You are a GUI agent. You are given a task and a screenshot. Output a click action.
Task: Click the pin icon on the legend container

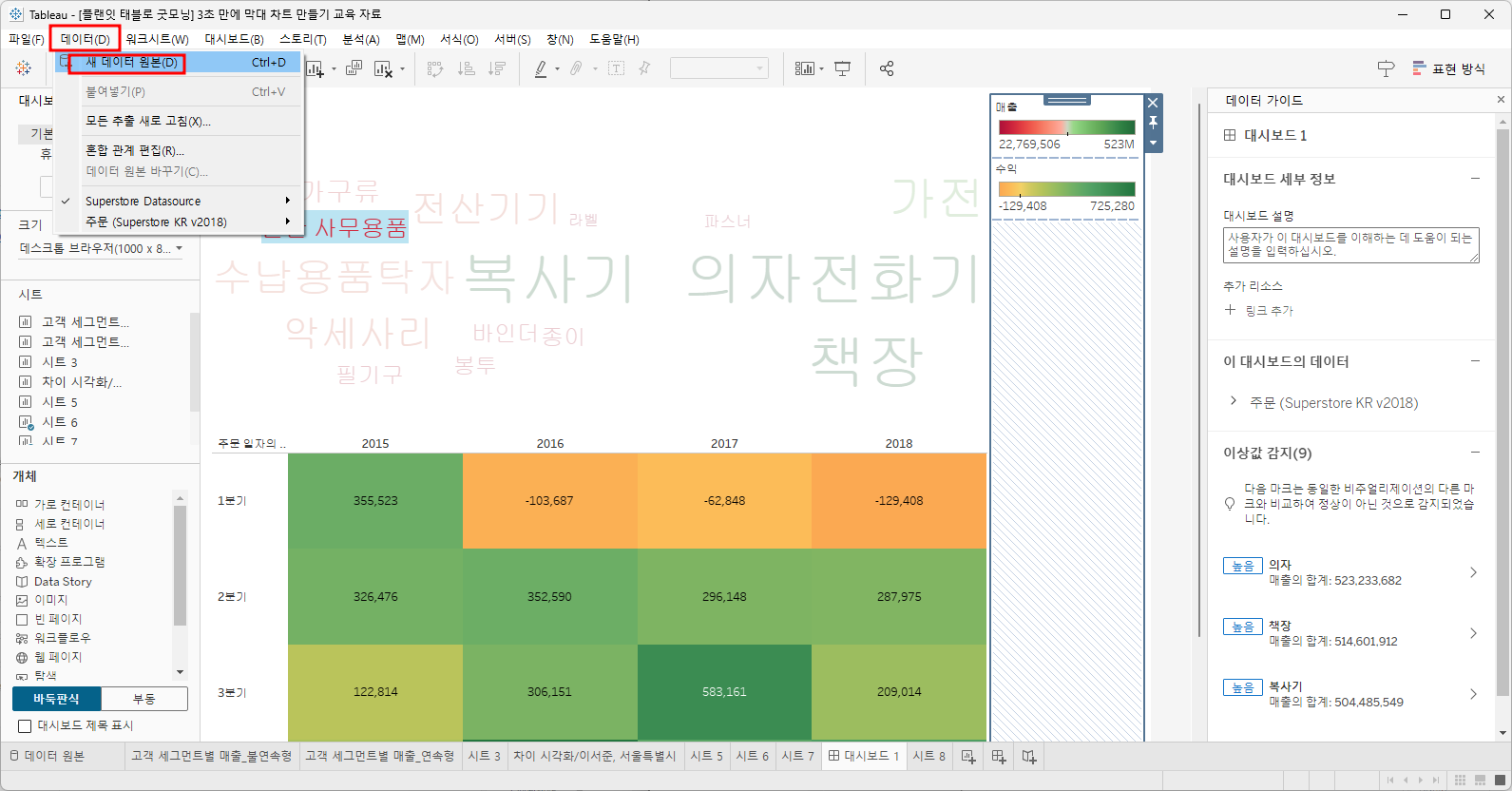[x=1153, y=123]
